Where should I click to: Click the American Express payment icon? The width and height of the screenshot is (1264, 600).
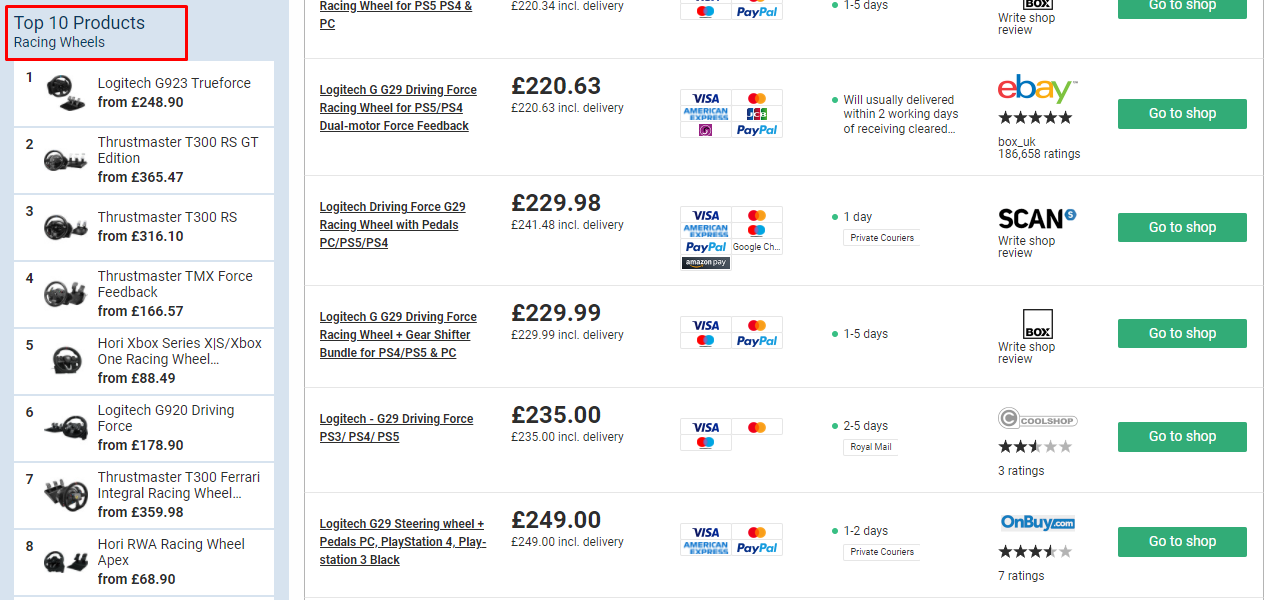(706, 113)
